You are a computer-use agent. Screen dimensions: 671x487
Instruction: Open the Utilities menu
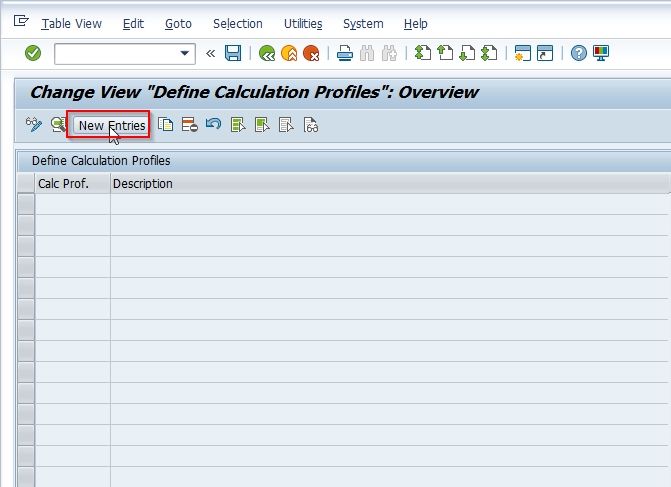click(x=303, y=24)
